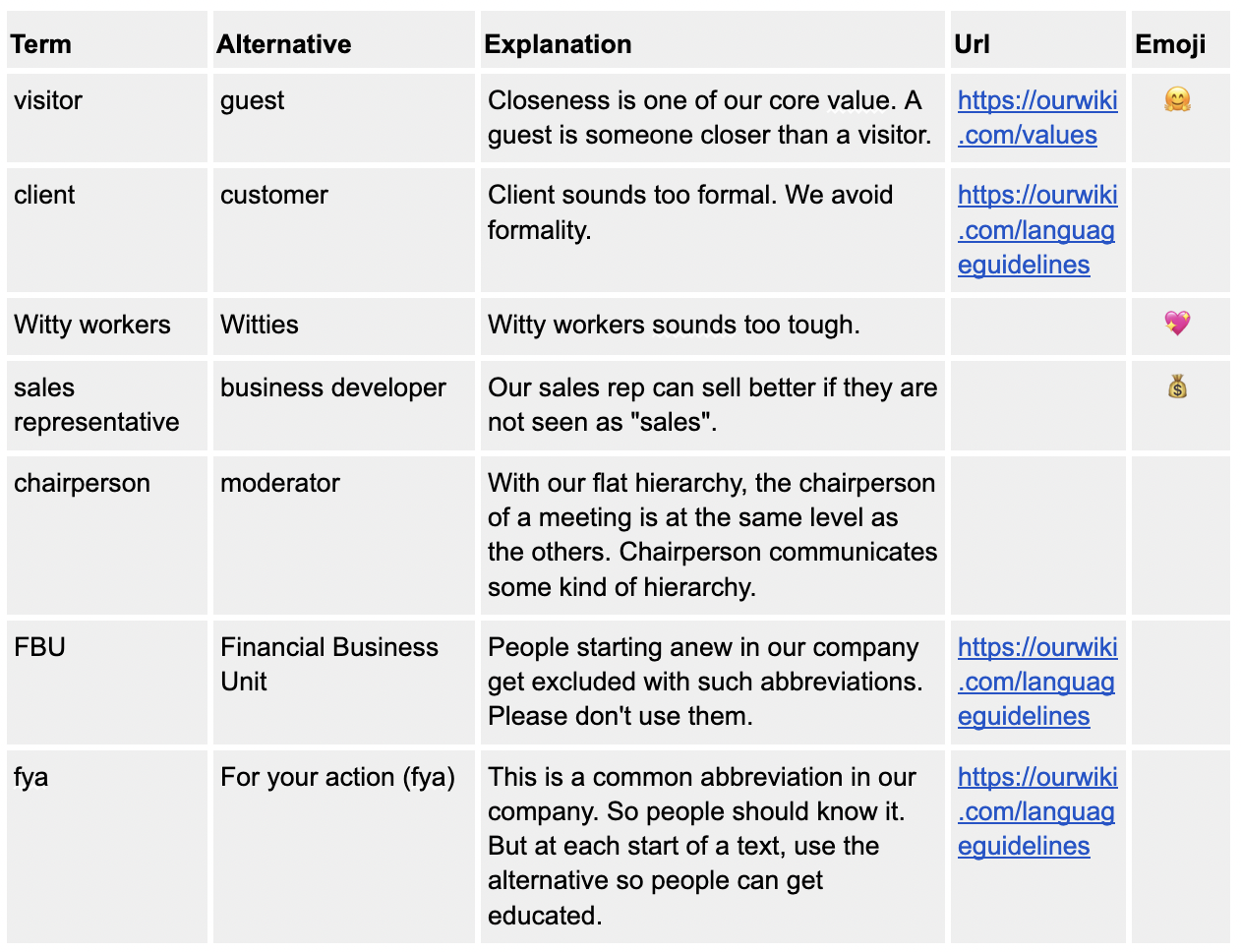
Task: Open the language guidelines link in fya row
Action: [x=1036, y=811]
